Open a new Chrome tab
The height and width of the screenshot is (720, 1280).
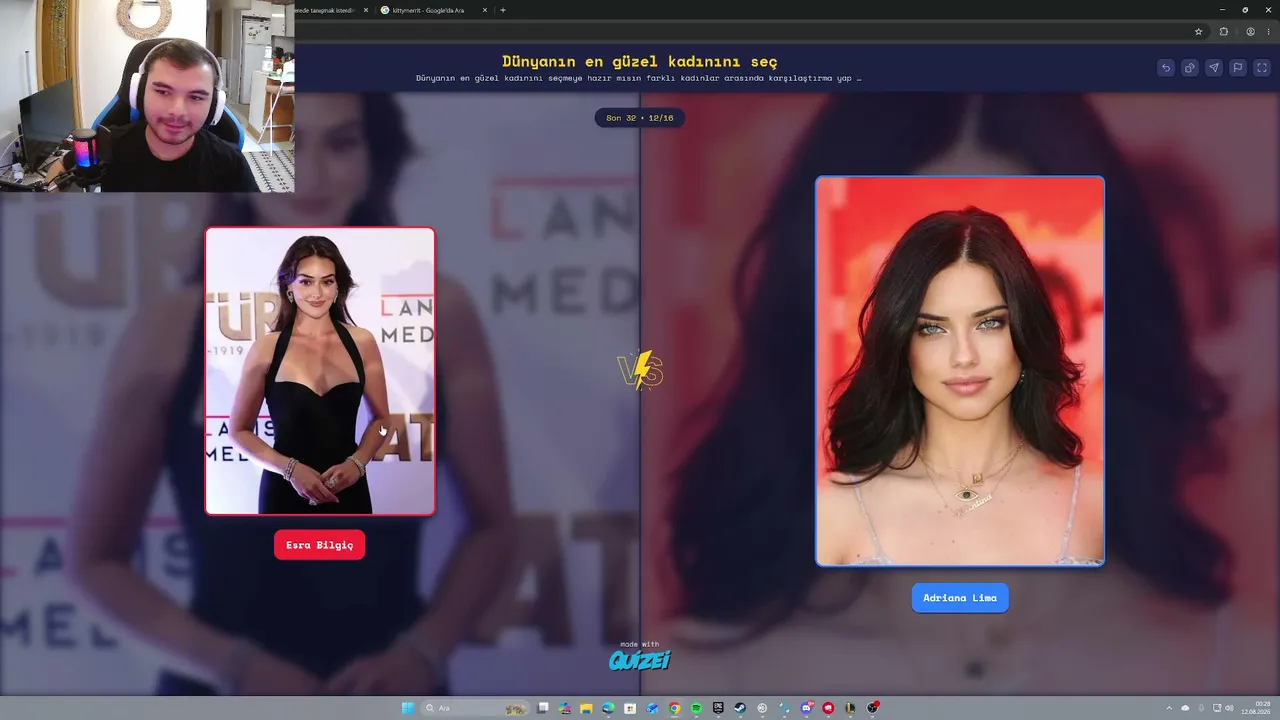pyautogui.click(x=503, y=10)
